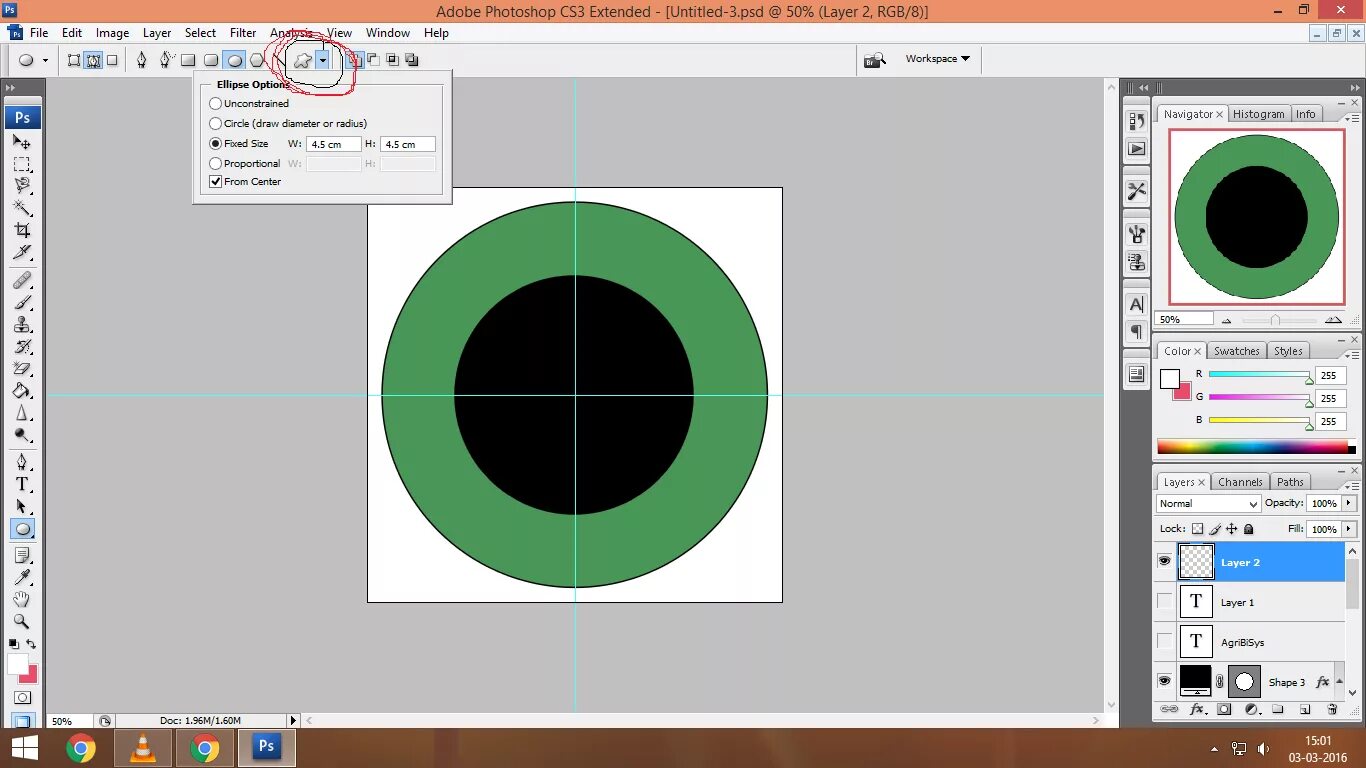
Task: Select the Hand tool
Action: (22, 599)
